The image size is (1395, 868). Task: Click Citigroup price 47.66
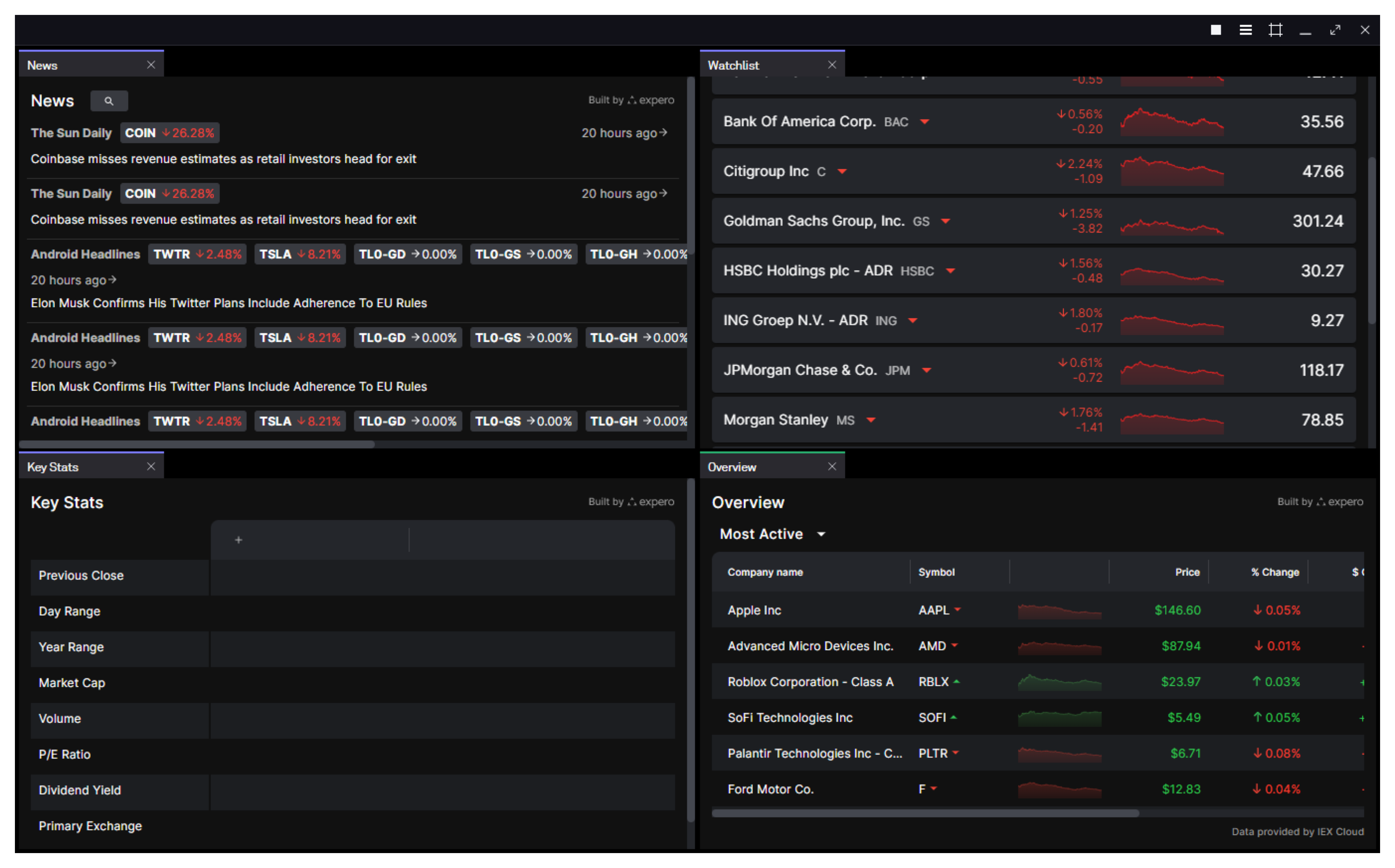click(x=1323, y=172)
